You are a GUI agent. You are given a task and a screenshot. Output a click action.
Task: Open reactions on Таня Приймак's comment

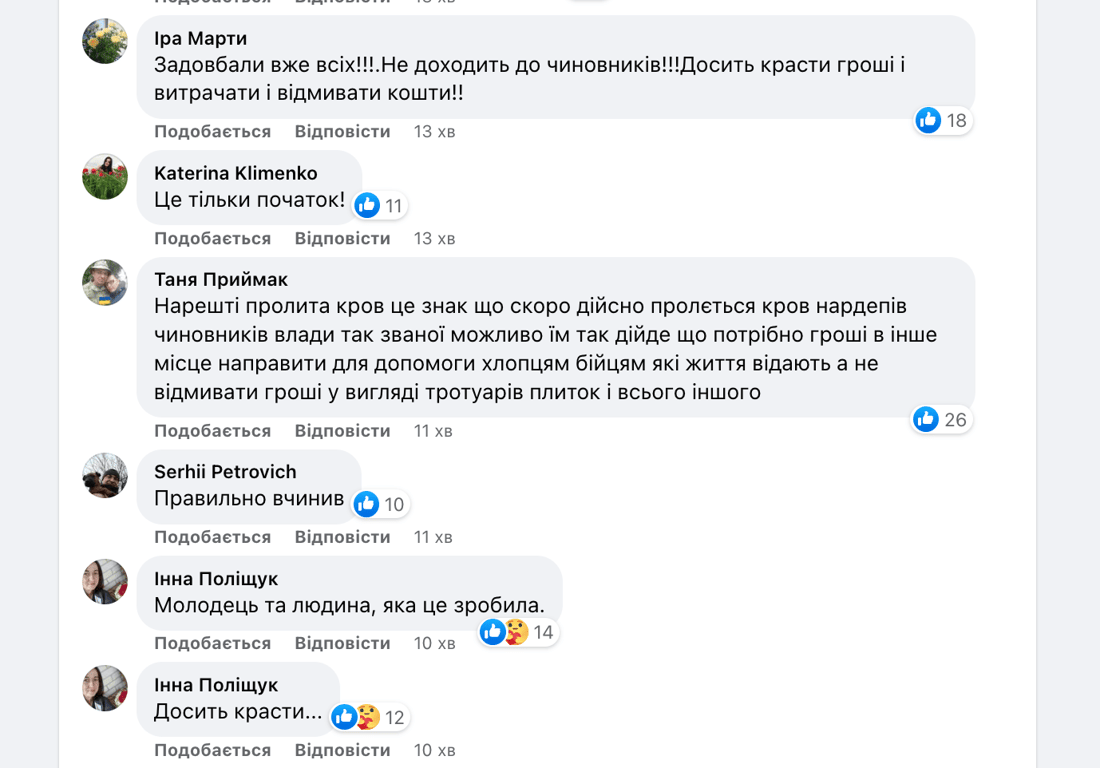click(941, 420)
